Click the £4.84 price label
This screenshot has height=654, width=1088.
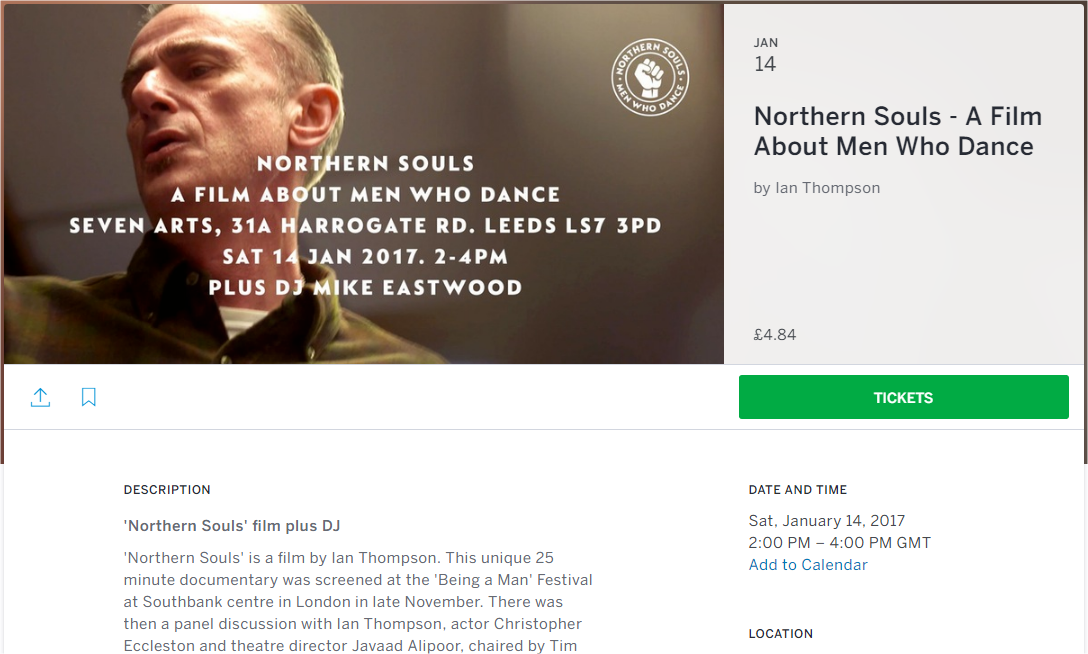(x=774, y=334)
